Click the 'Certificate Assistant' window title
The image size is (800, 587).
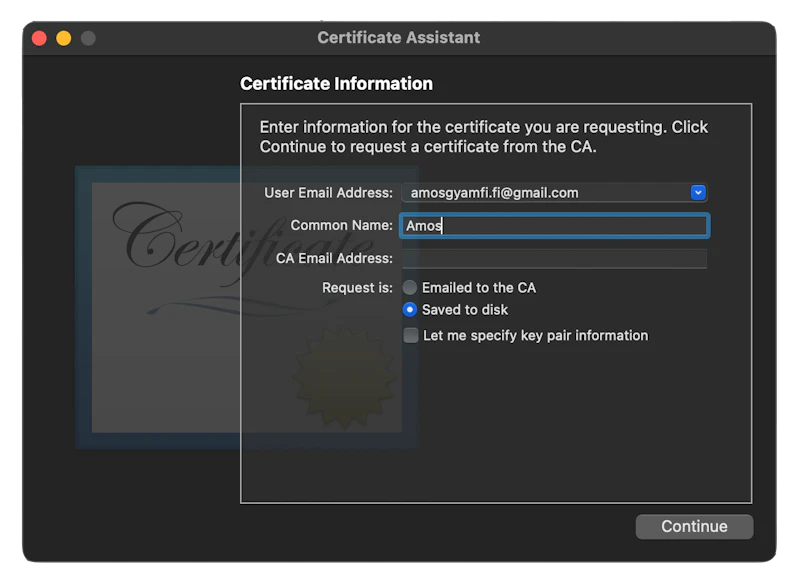[x=398, y=38]
